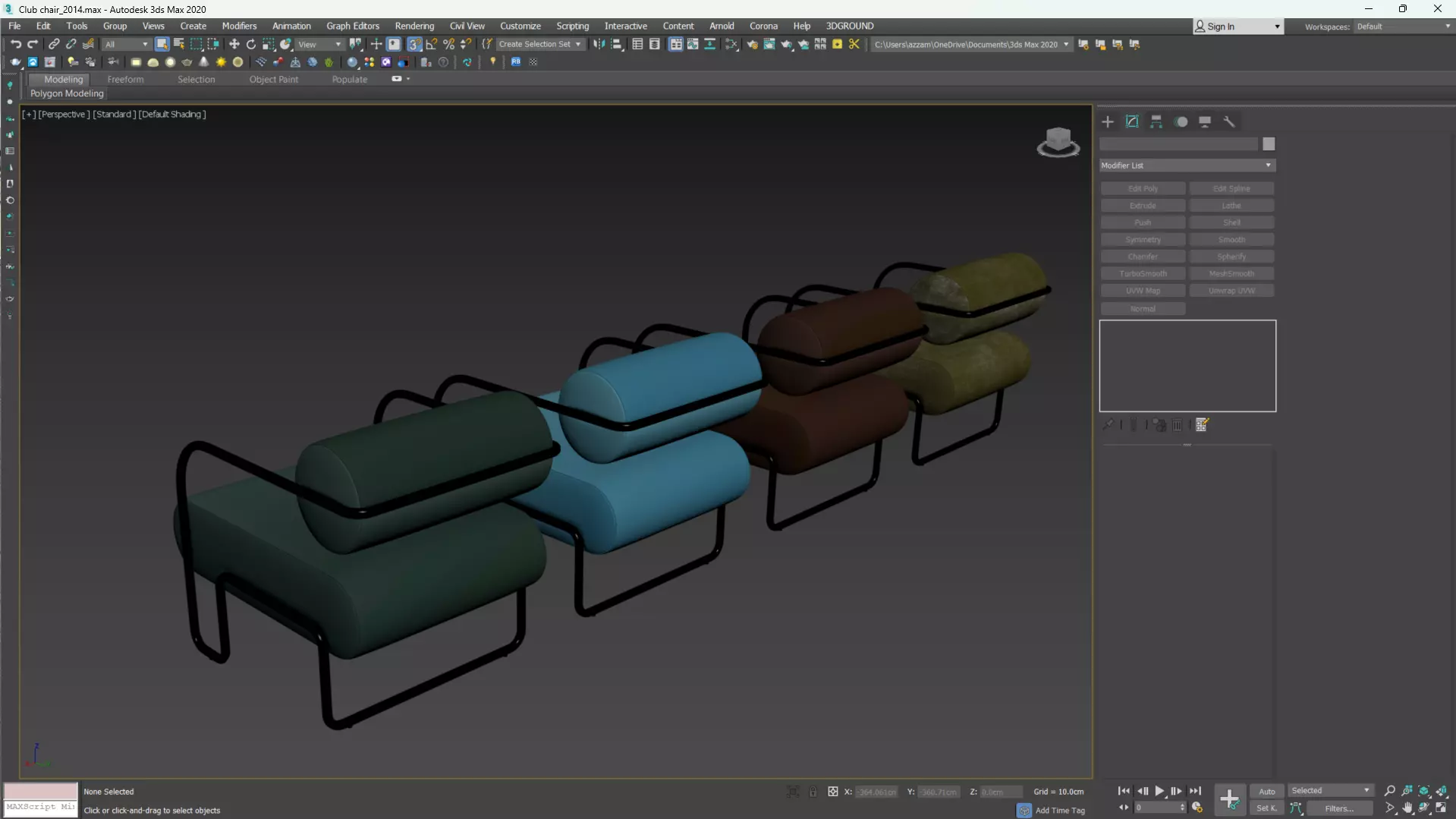Click the Configure Modifier Sets icon
Viewport: 1456px width, 819px height.
(1202, 425)
